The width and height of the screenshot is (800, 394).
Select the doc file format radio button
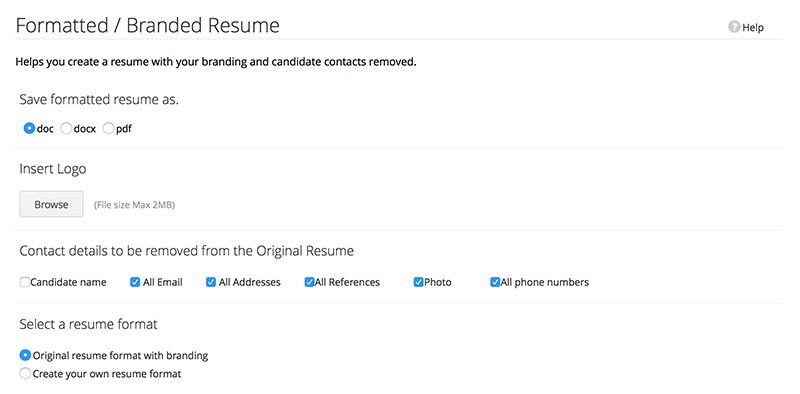tap(29, 129)
